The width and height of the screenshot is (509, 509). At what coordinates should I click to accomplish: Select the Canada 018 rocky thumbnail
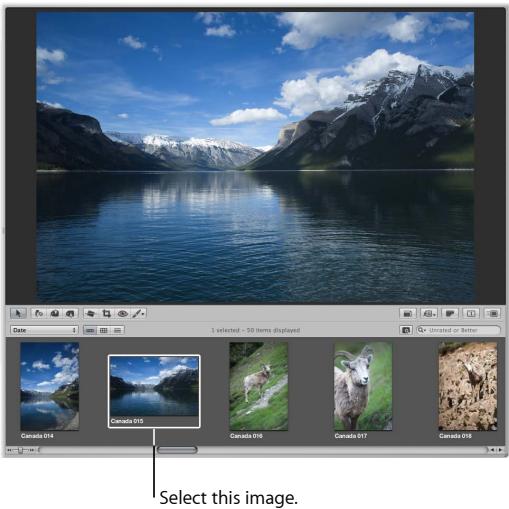468,386
